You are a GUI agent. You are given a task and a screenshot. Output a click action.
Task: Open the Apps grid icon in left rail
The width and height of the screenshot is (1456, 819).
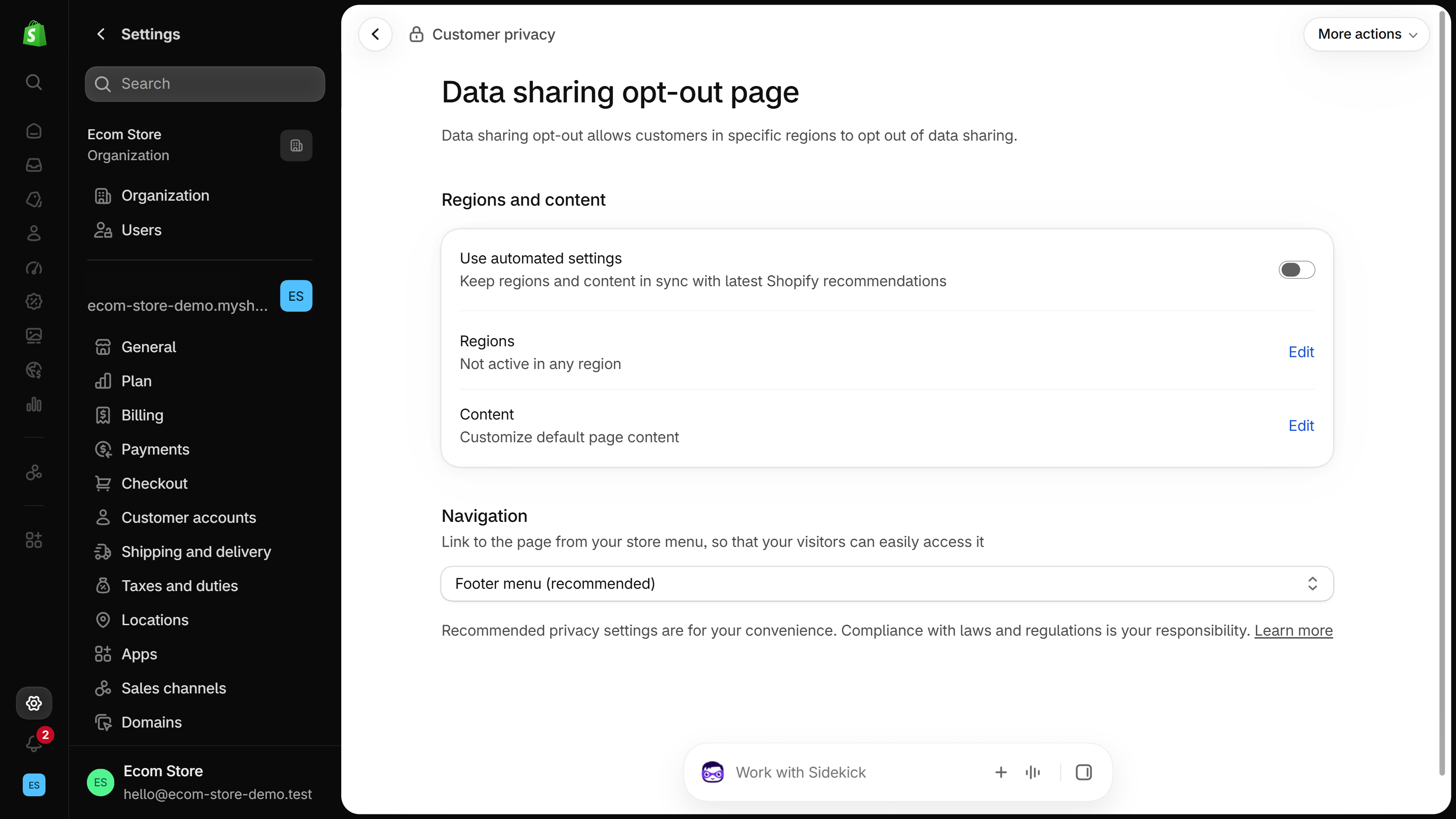34,541
